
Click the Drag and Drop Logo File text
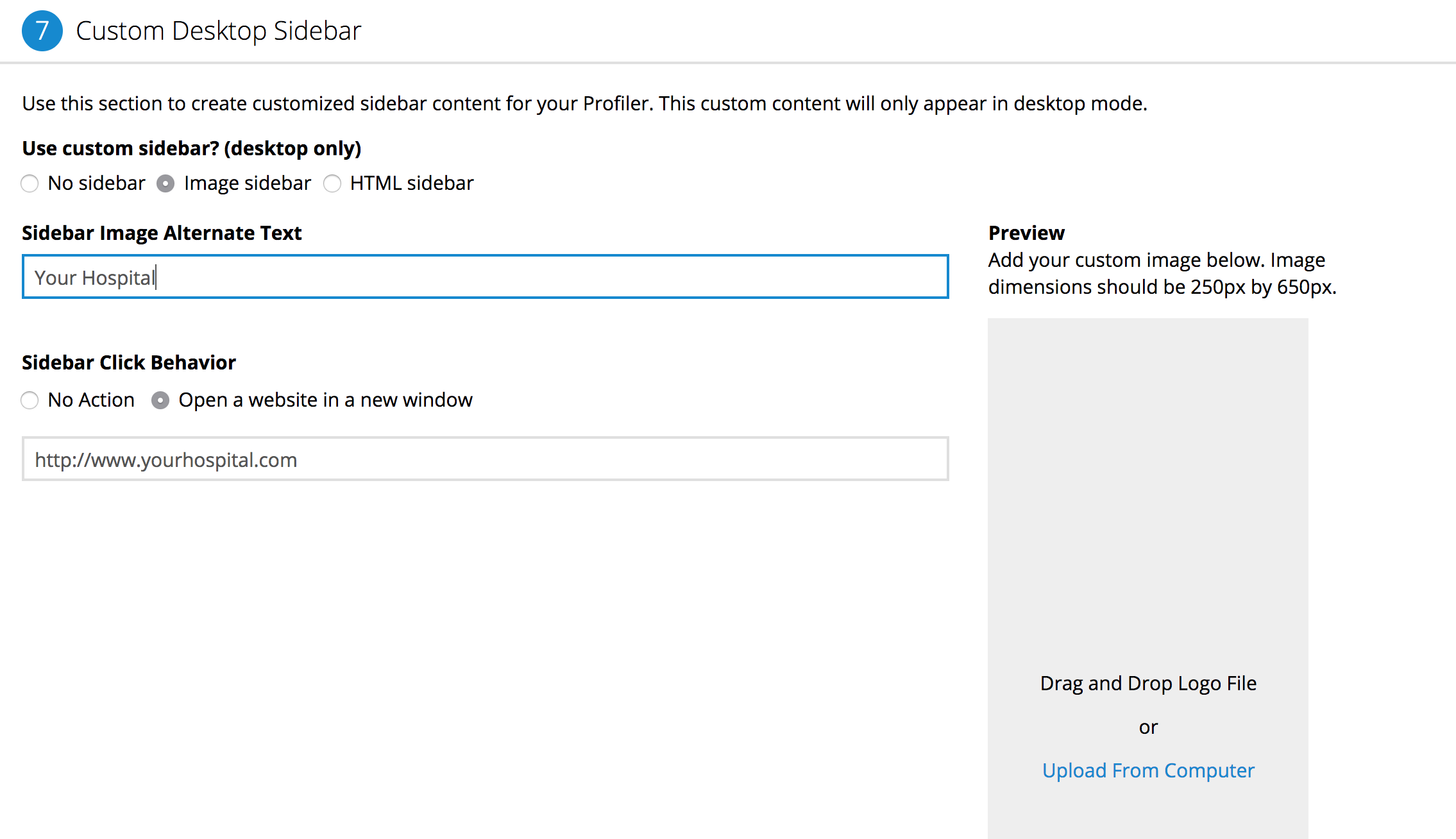point(1148,683)
